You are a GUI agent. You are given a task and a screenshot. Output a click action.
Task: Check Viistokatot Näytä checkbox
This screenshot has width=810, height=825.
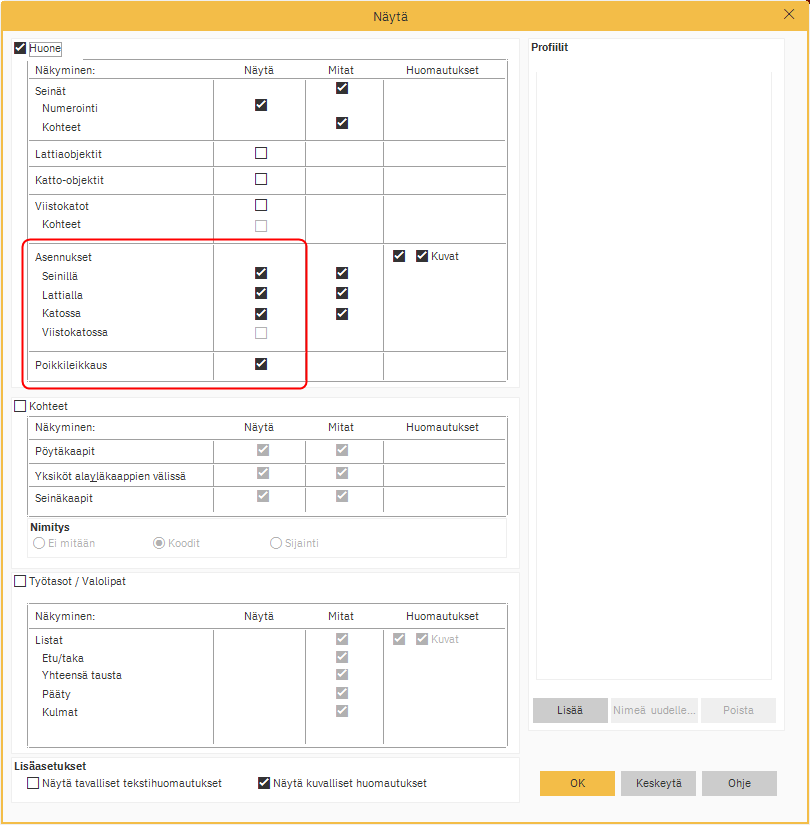[261, 205]
